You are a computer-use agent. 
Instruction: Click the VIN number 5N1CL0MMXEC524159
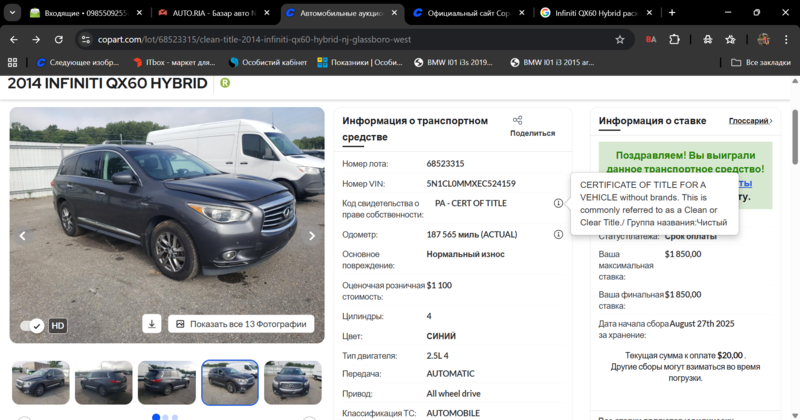click(x=471, y=183)
